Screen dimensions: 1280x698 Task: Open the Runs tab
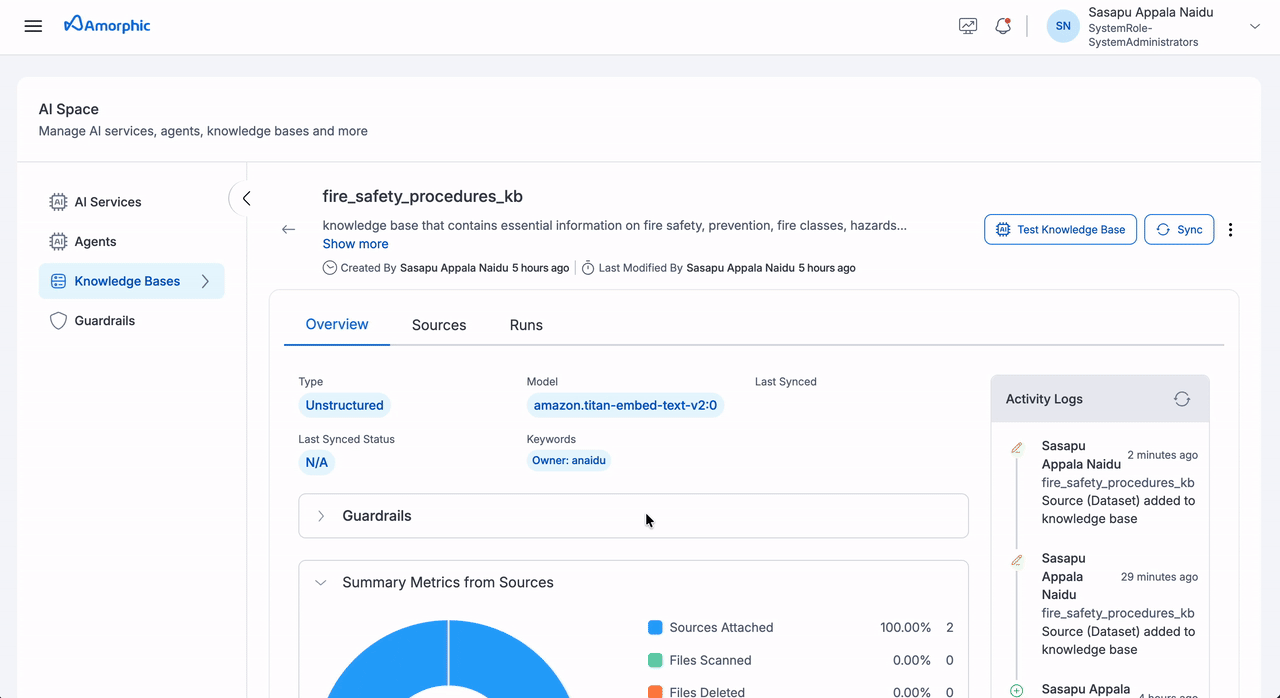pyautogui.click(x=526, y=324)
